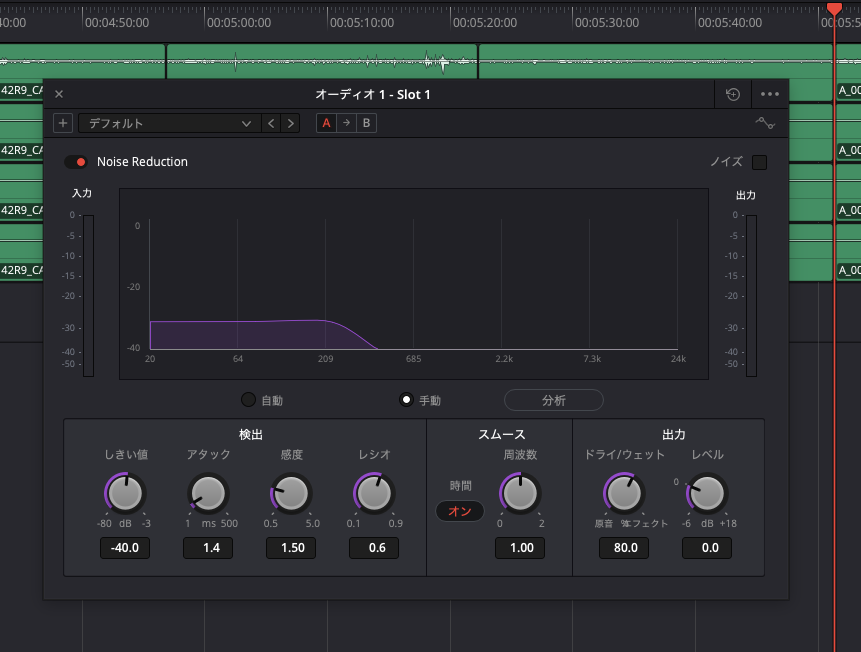Click the ドライ/ウェット value field 80.0
The height and width of the screenshot is (652, 861).
click(x=624, y=548)
